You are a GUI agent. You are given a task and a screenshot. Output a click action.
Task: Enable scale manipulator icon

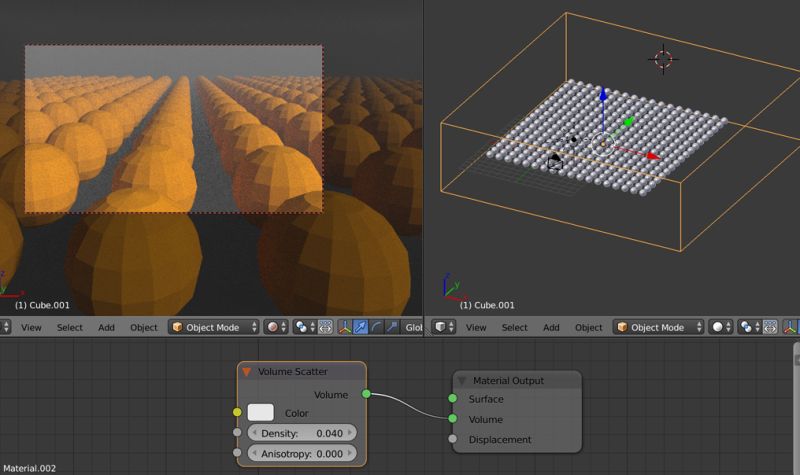[x=392, y=327]
